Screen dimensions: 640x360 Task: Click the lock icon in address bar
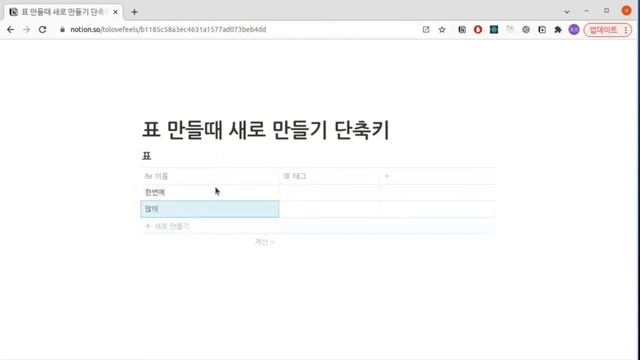tap(62, 29)
